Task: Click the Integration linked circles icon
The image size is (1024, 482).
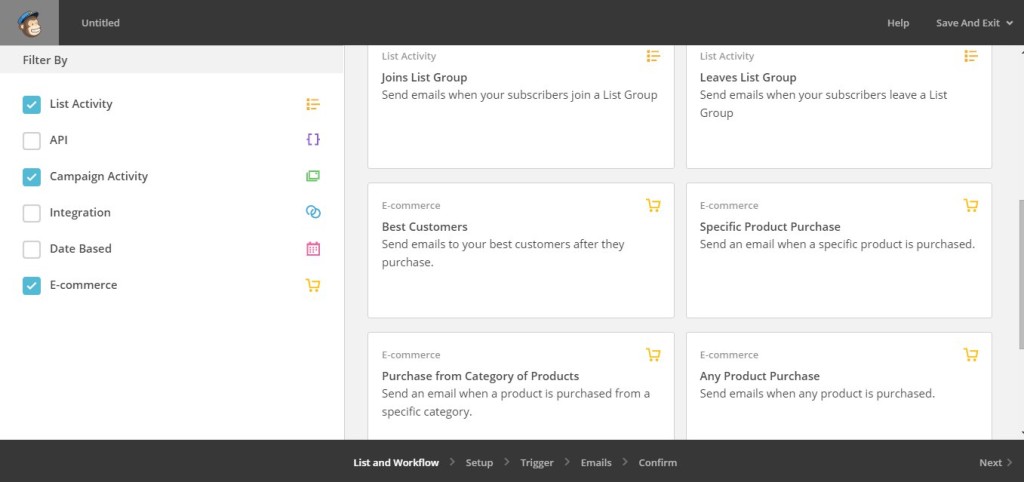Action: [x=313, y=212]
